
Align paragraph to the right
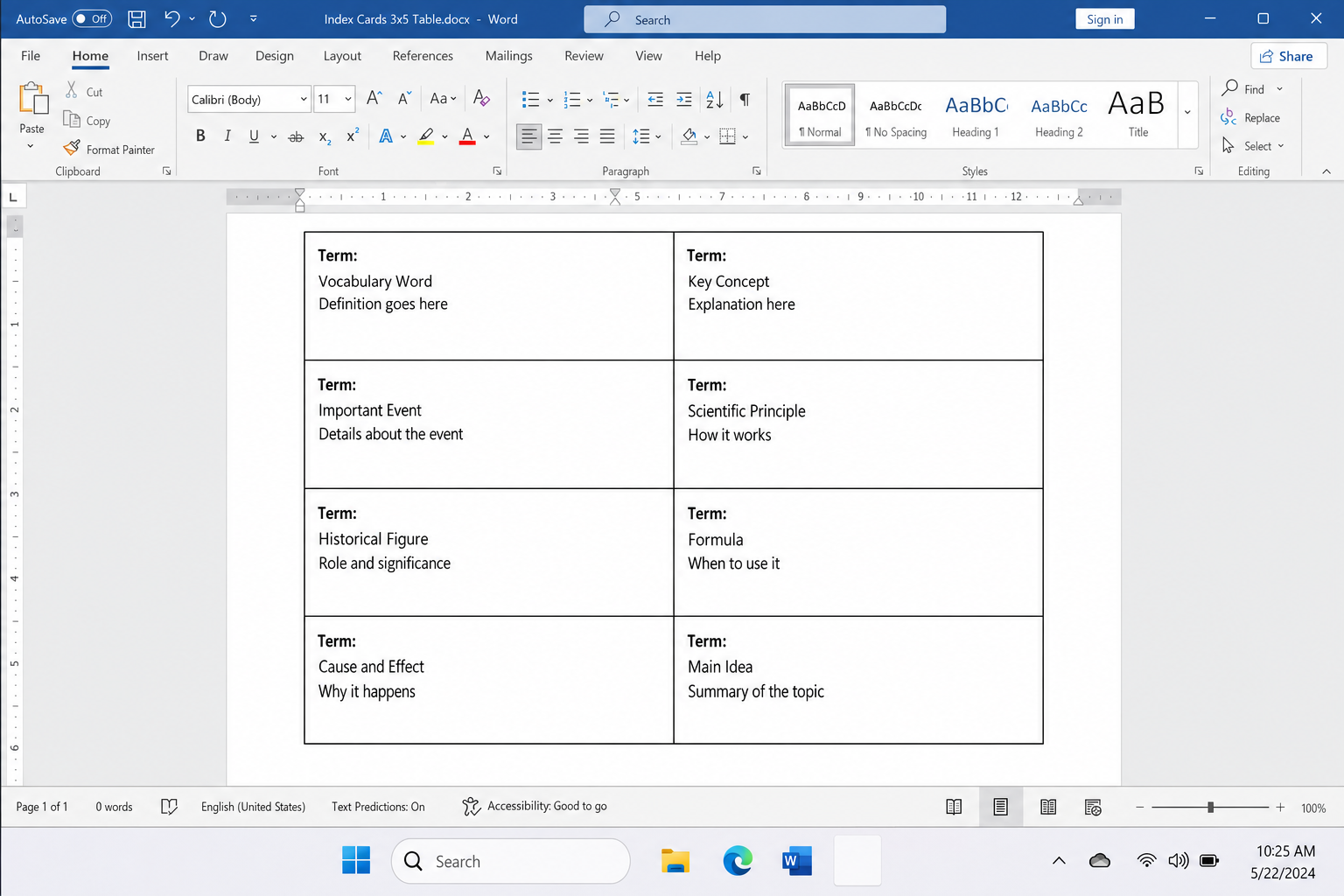[581, 136]
